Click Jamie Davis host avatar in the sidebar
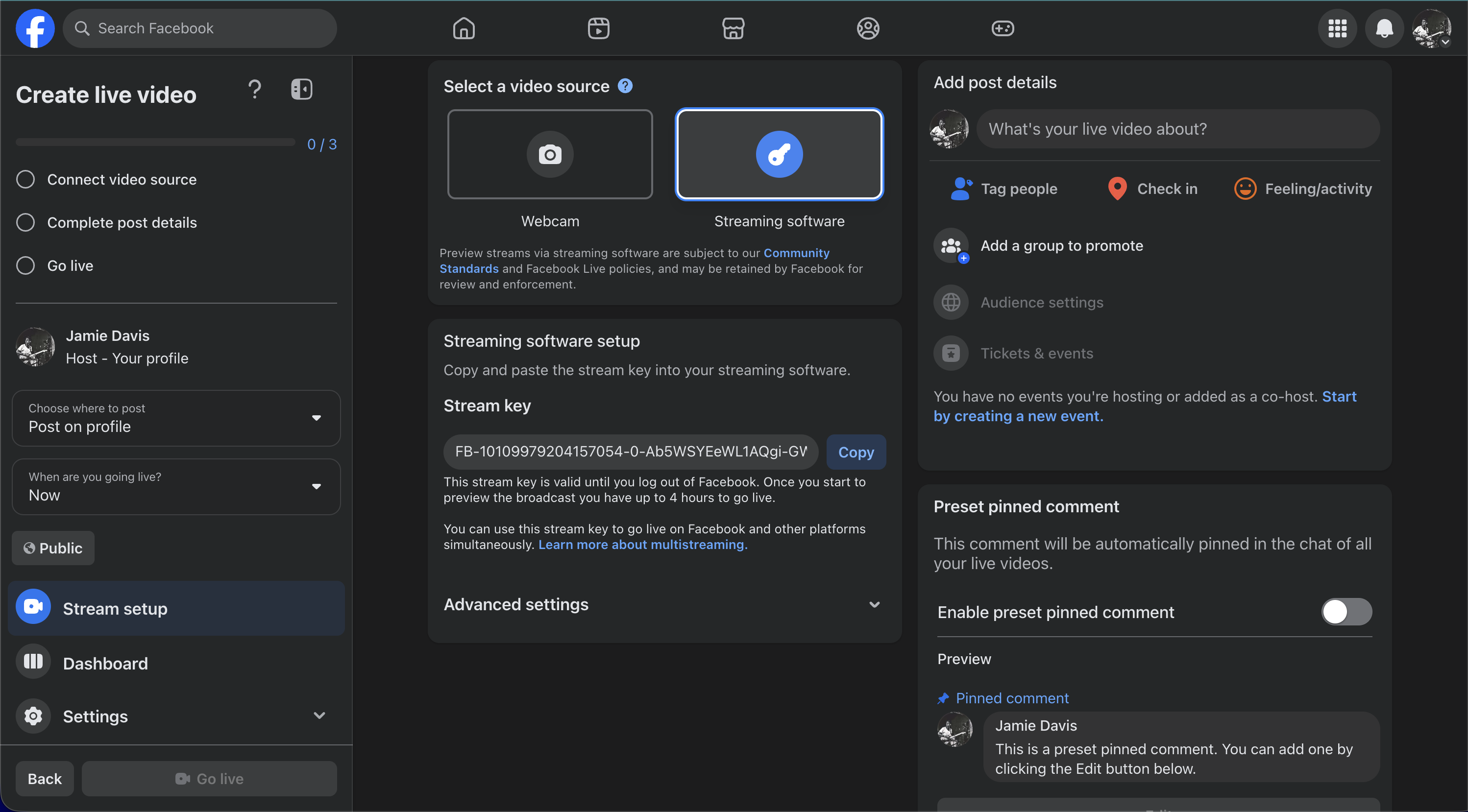Screen dimensions: 1468x812 (35, 346)
